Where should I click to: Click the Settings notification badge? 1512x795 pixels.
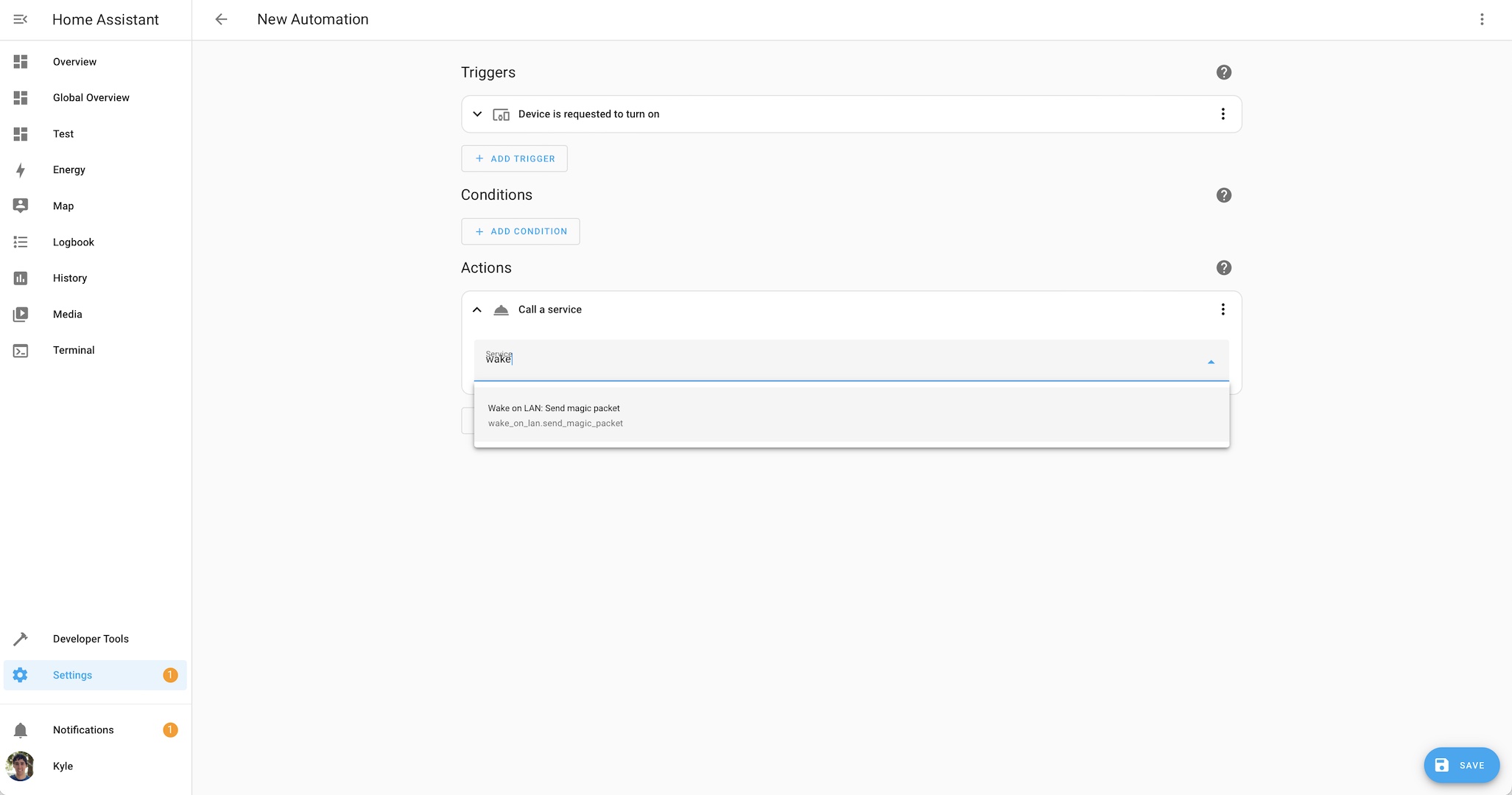pos(170,675)
